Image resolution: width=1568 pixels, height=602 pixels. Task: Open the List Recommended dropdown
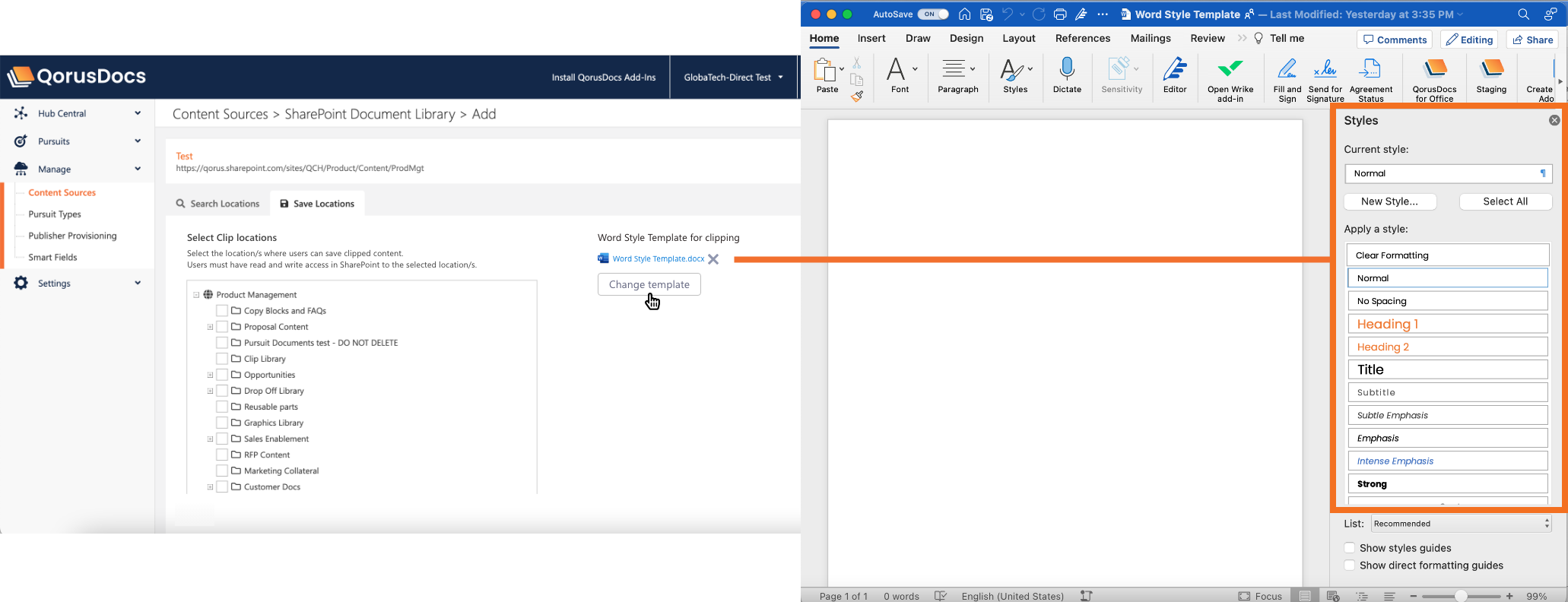(x=1461, y=524)
